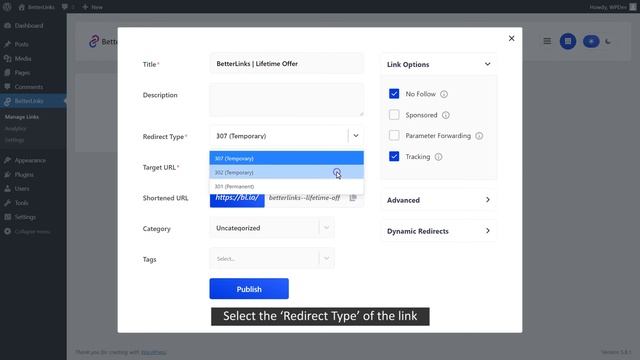The width and height of the screenshot is (640, 360).
Task: Enable Parameter Forwarding checkbox
Action: tap(394, 136)
